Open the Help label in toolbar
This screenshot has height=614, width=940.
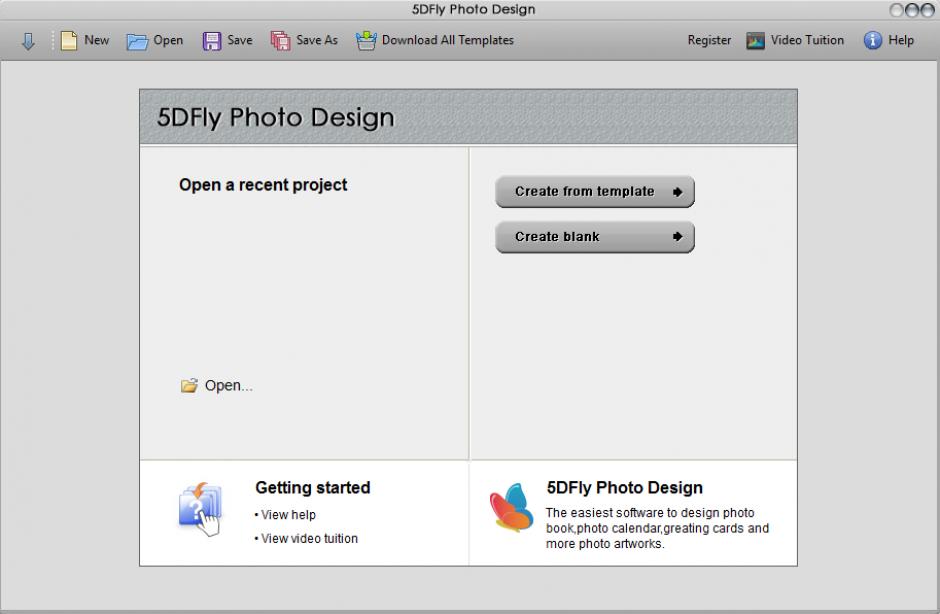(900, 40)
